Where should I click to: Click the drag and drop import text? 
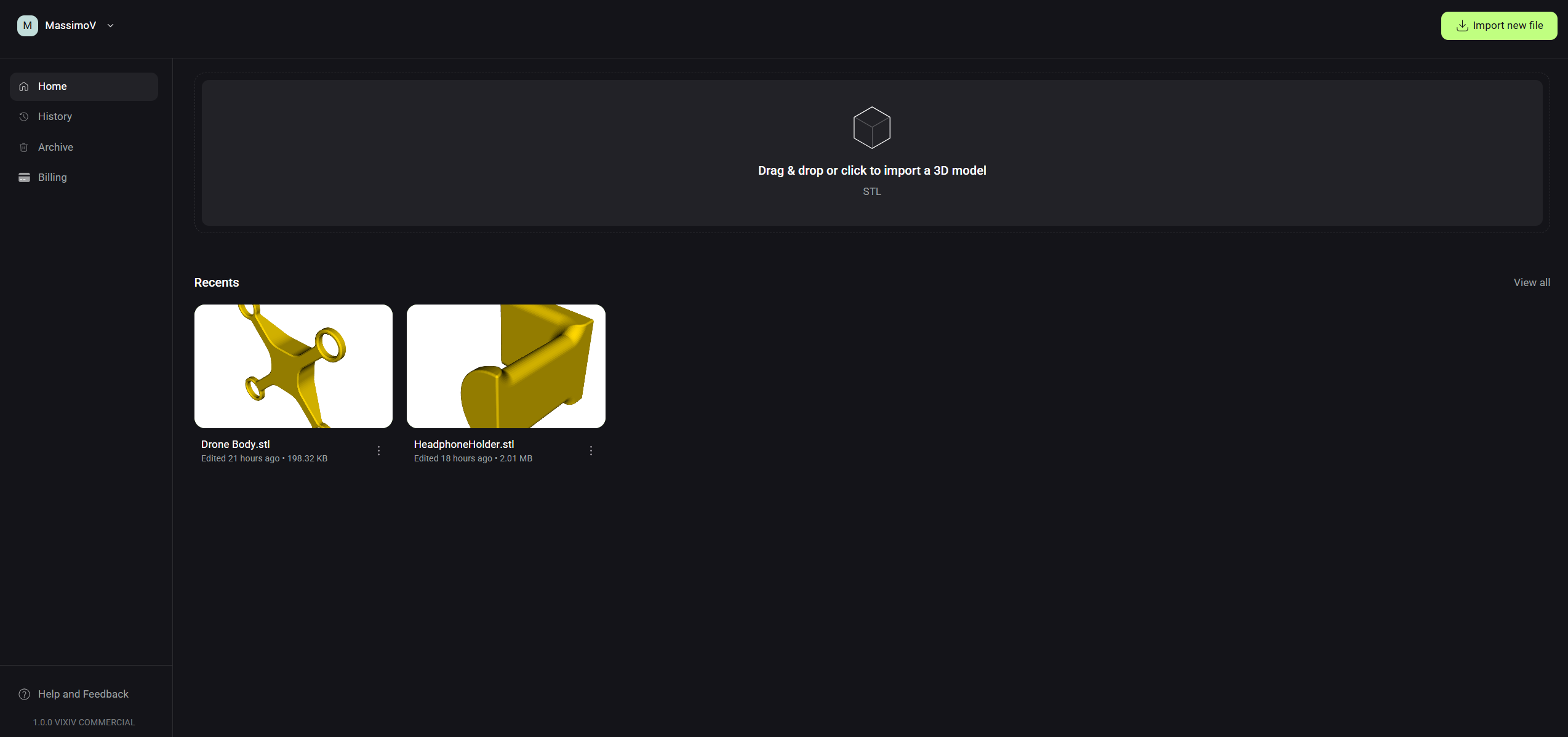(x=871, y=170)
